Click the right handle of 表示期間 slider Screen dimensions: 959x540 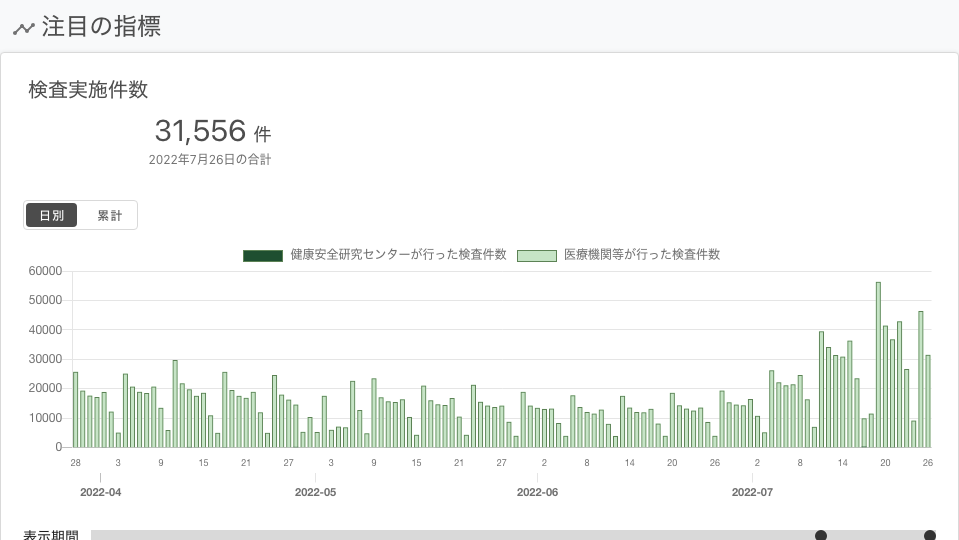930,535
